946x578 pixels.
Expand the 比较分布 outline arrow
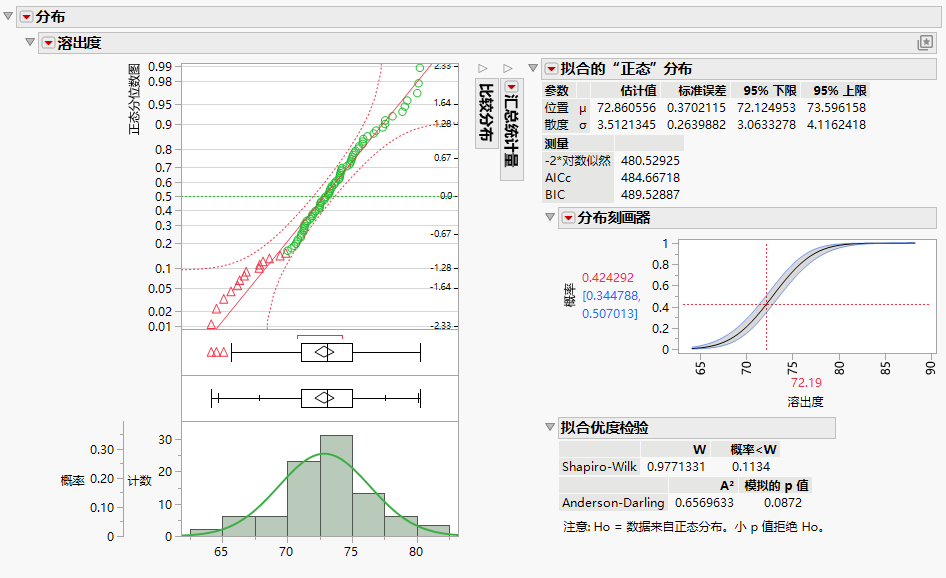point(483,68)
